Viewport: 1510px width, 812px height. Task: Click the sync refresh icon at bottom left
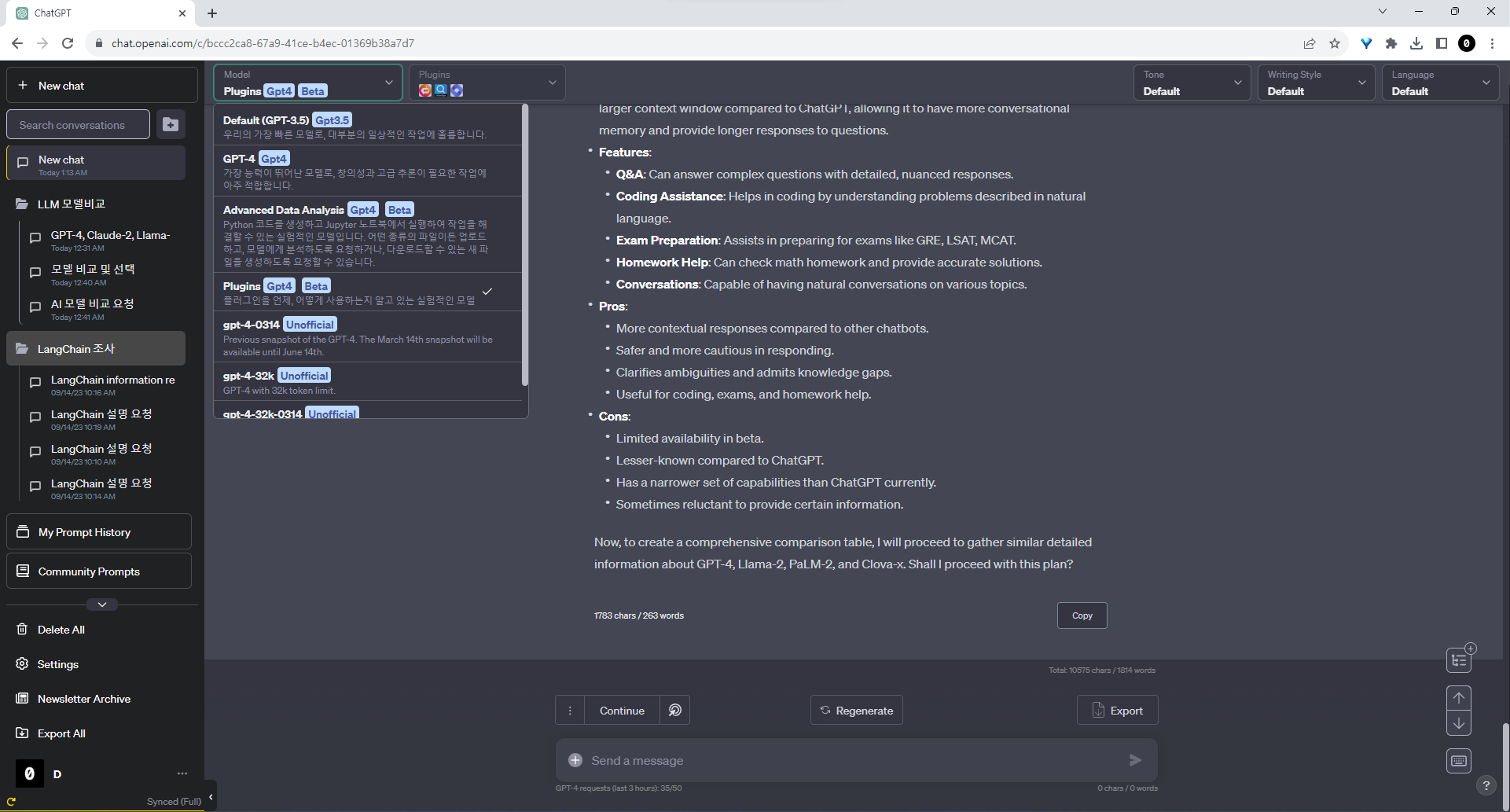pyautogui.click(x=12, y=802)
